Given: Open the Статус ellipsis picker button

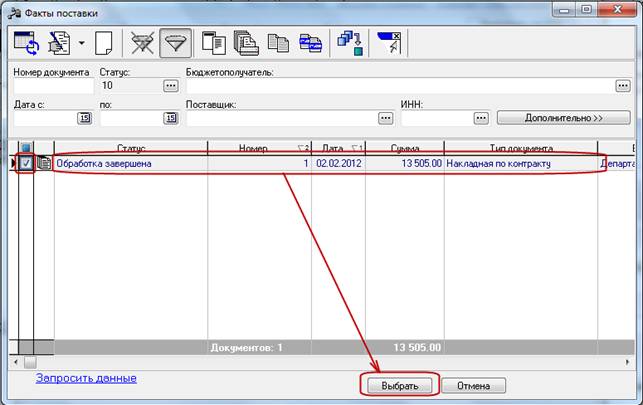Looking at the screenshot, I should tap(170, 86).
